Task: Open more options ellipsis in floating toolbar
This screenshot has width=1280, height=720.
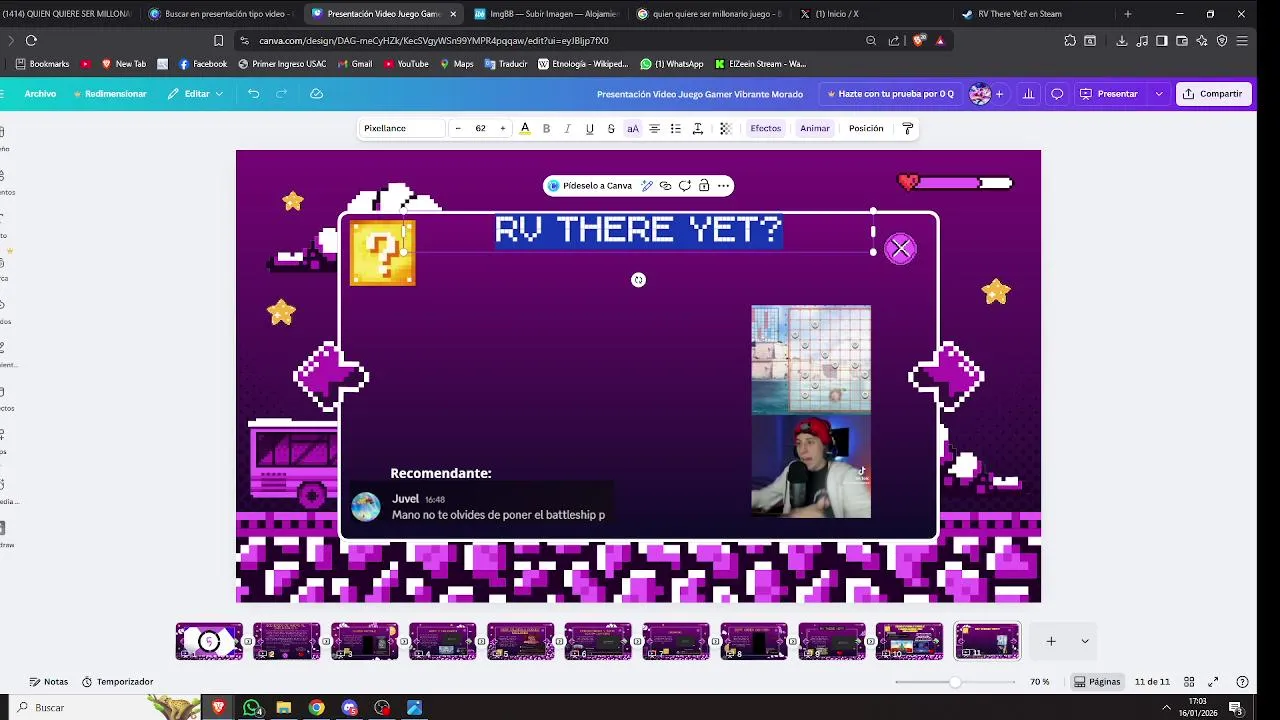Action: [723, 186]
